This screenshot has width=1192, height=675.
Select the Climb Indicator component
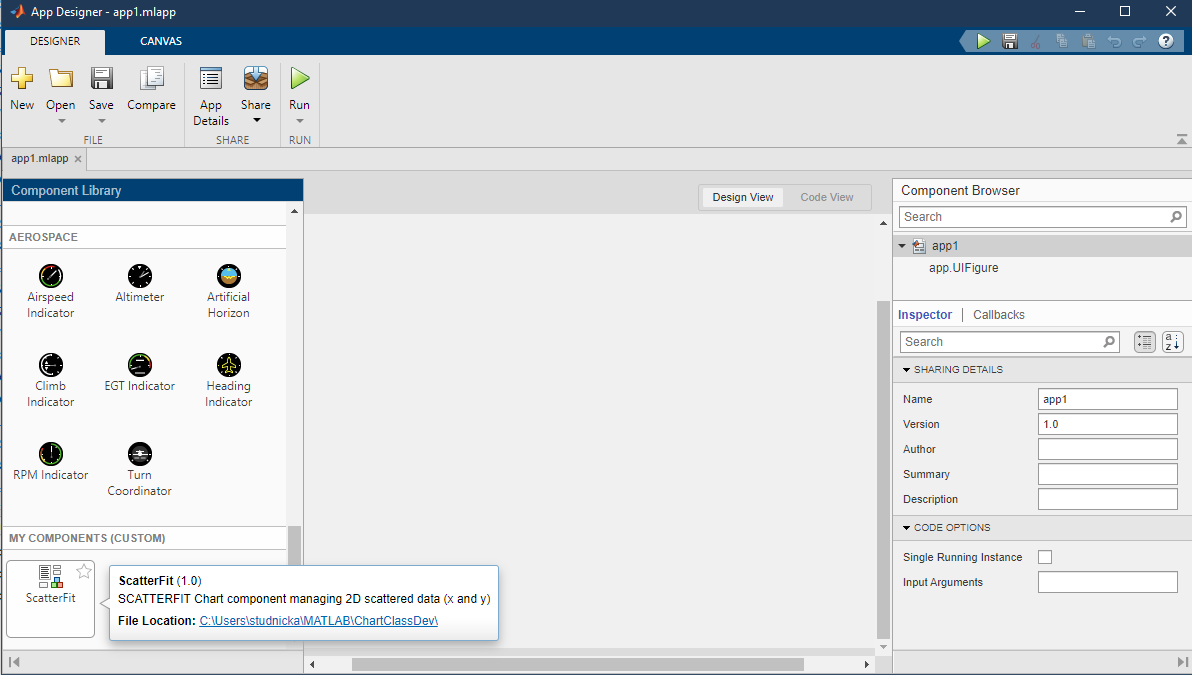click(x=51, y=380)
